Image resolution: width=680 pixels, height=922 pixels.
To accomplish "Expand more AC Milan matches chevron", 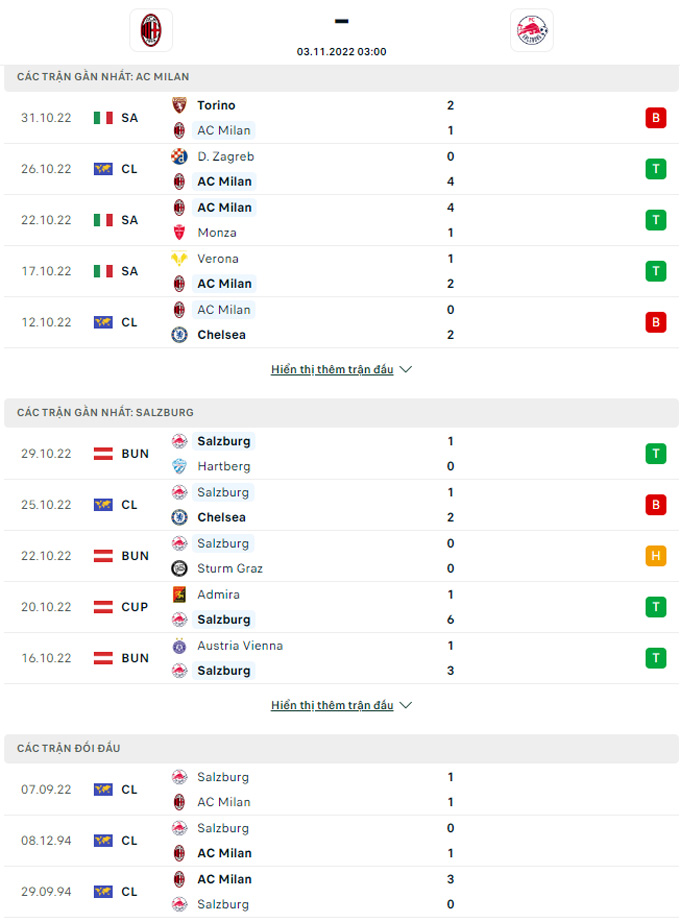I will click(x=405, y=369).
